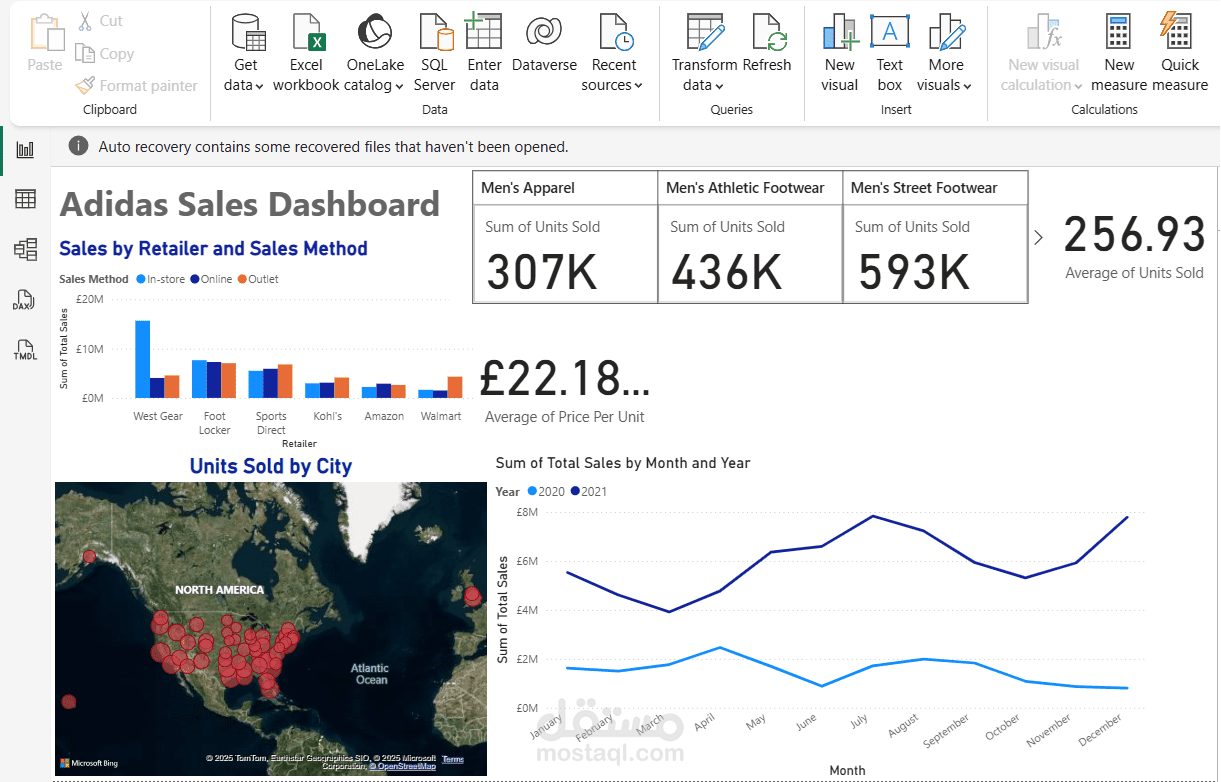Click the Auto recovery notification message
Image resolution: width=1221 pixels, height=782 pixels.
click(x=333, y=147)
